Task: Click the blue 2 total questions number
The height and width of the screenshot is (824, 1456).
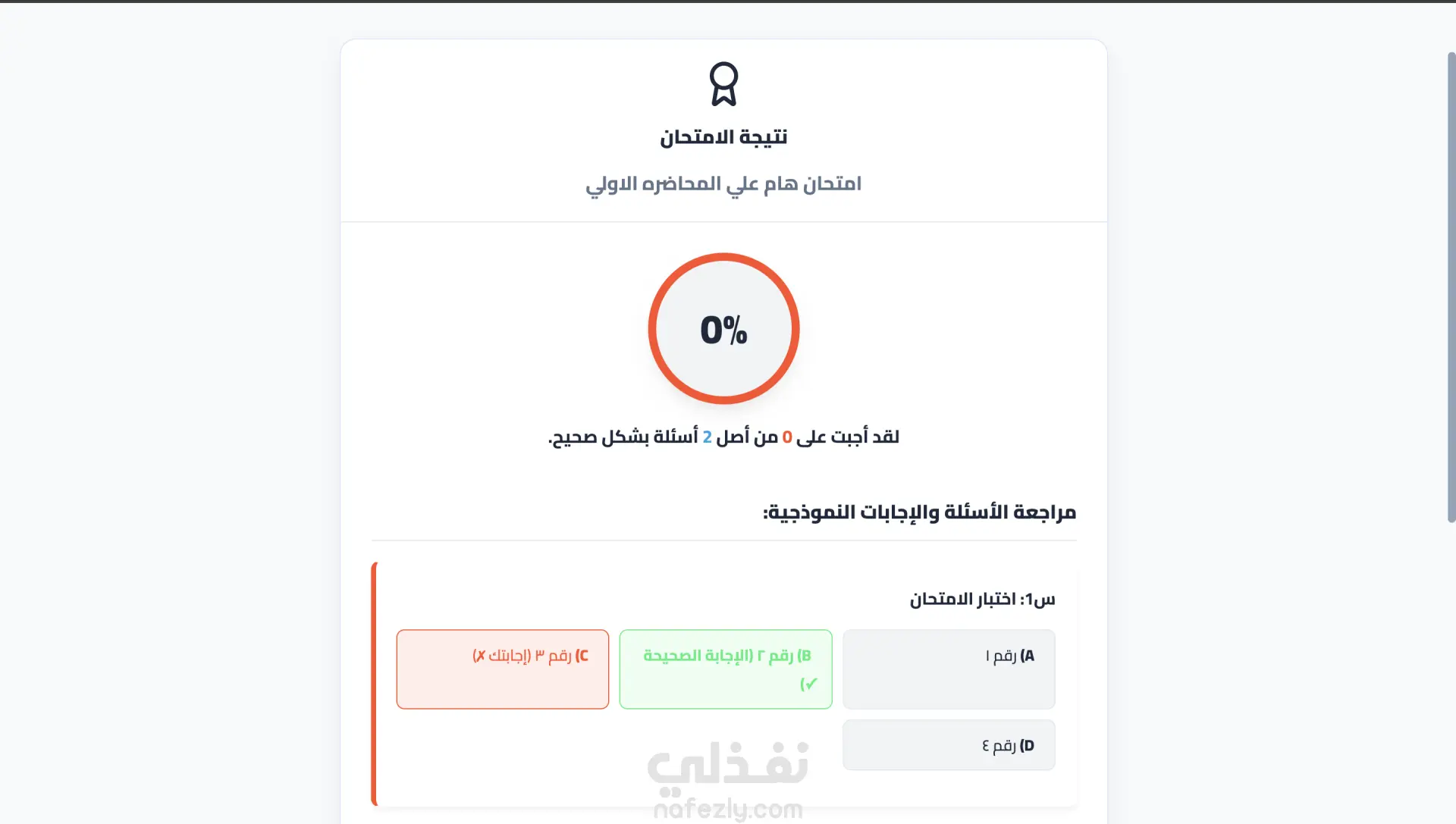Action: [x=707, y=437]
